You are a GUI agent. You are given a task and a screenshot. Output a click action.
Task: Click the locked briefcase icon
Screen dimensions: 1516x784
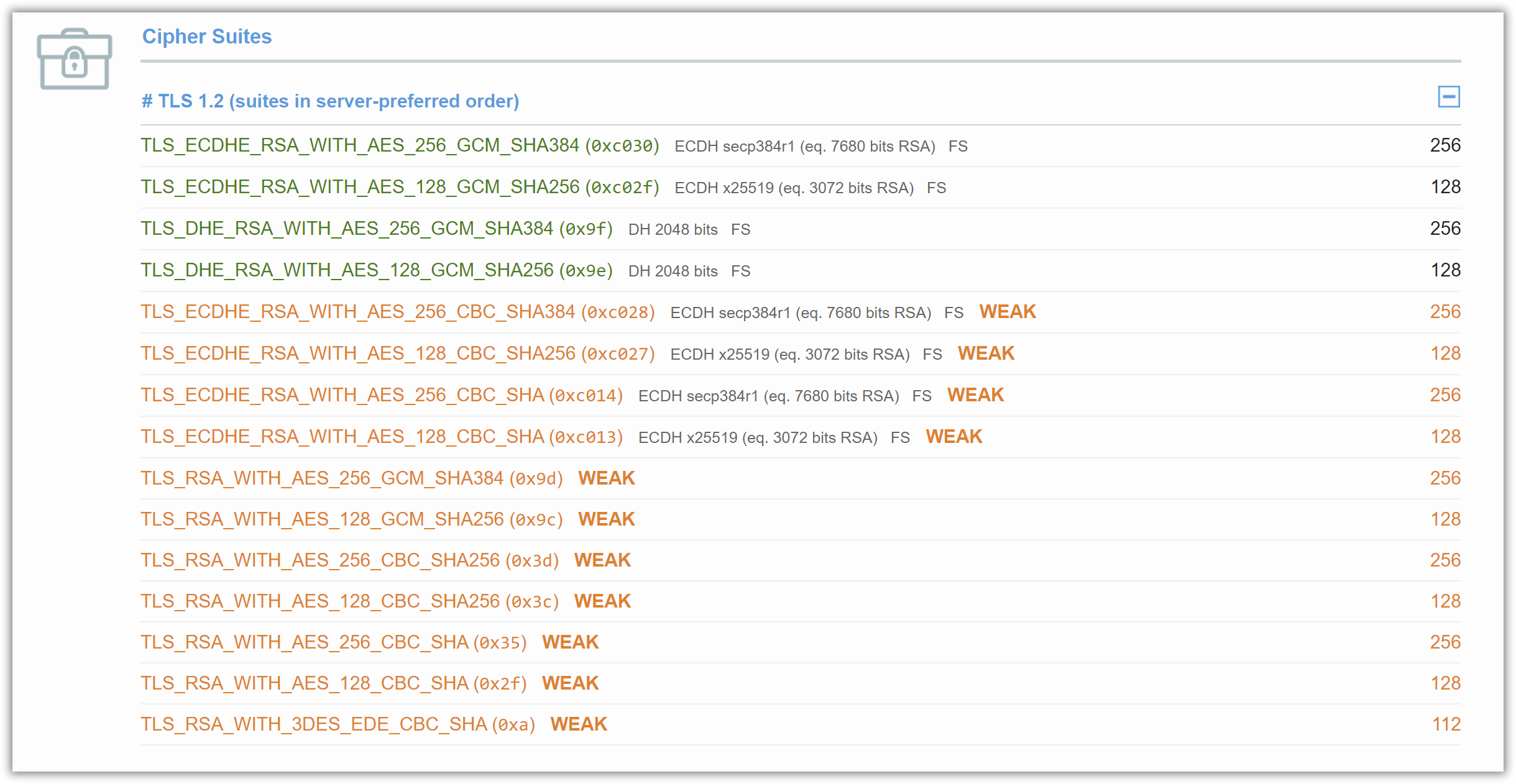(75, 60)
